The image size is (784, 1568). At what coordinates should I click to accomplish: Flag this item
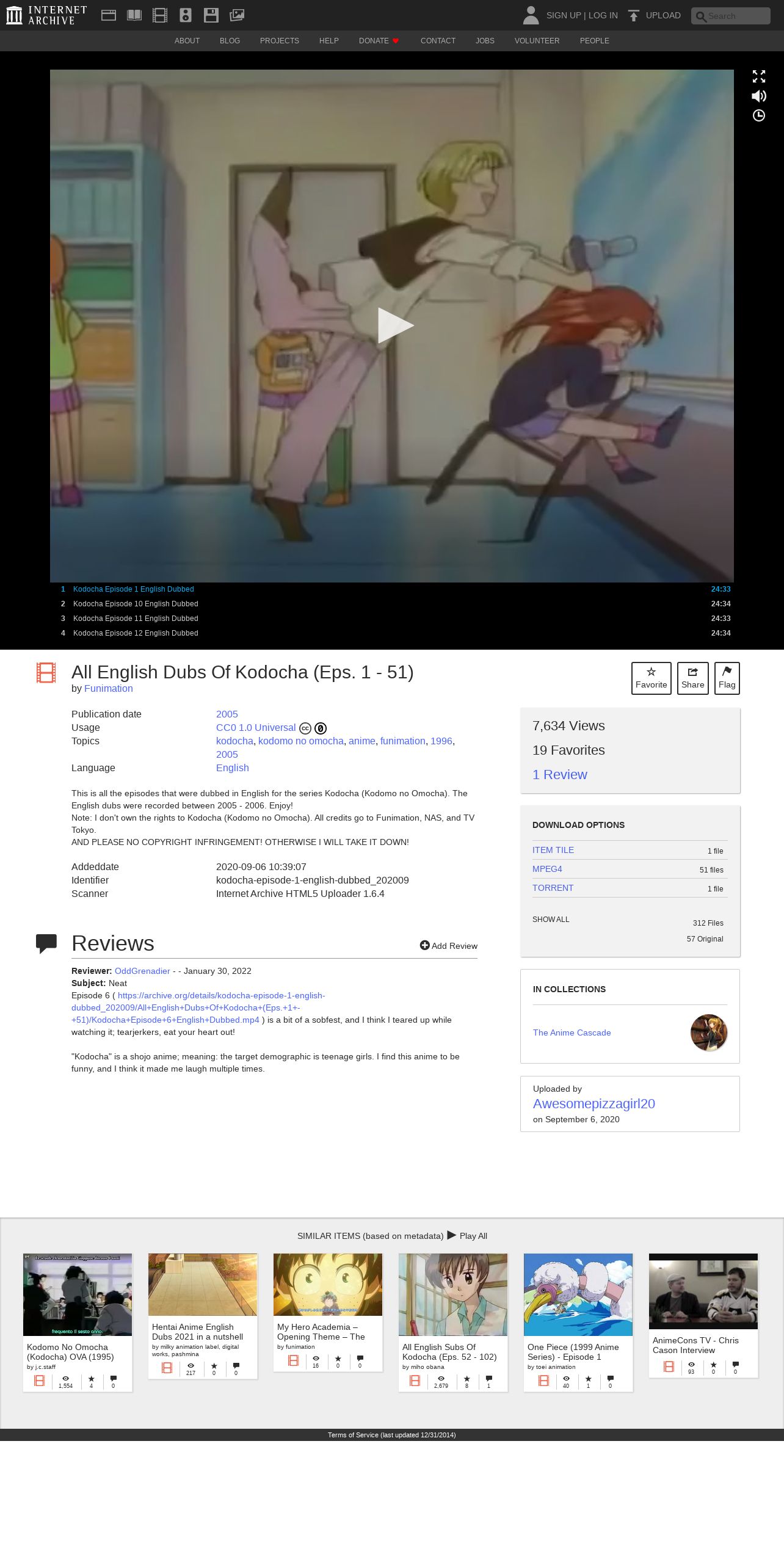click(x=727, y=678)
